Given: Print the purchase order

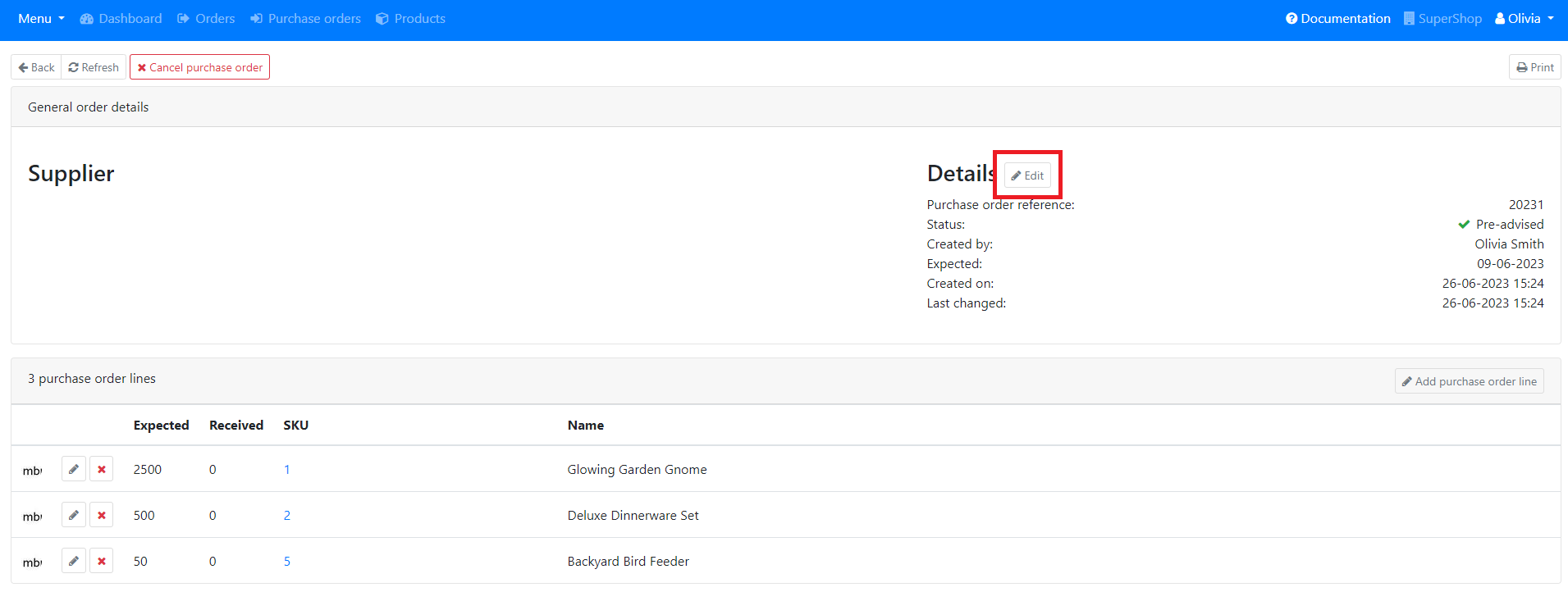Looking at the screenshot, I should tap(1534, 67).
